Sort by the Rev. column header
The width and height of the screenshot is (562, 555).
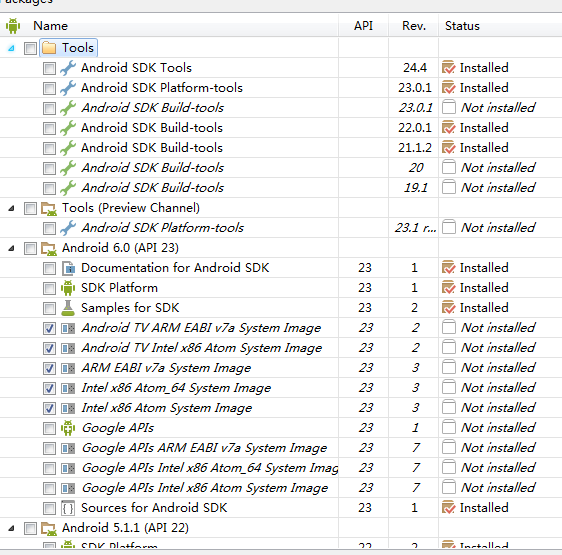tap(414, 26)
